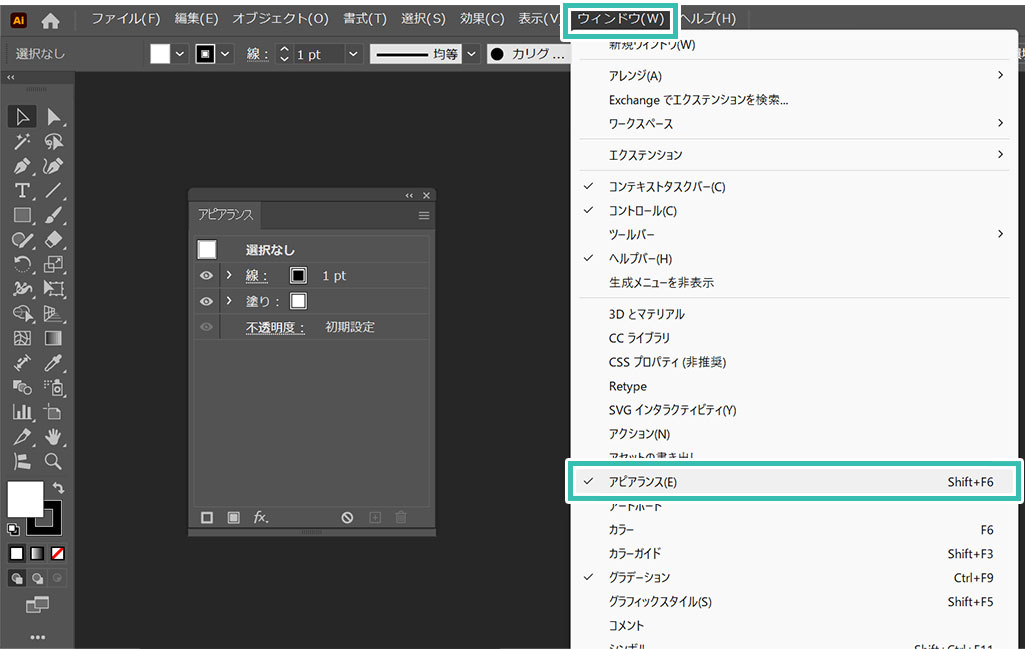Click the fx add effect icon
Screen dimensions: 1025x649
point(261,517)
